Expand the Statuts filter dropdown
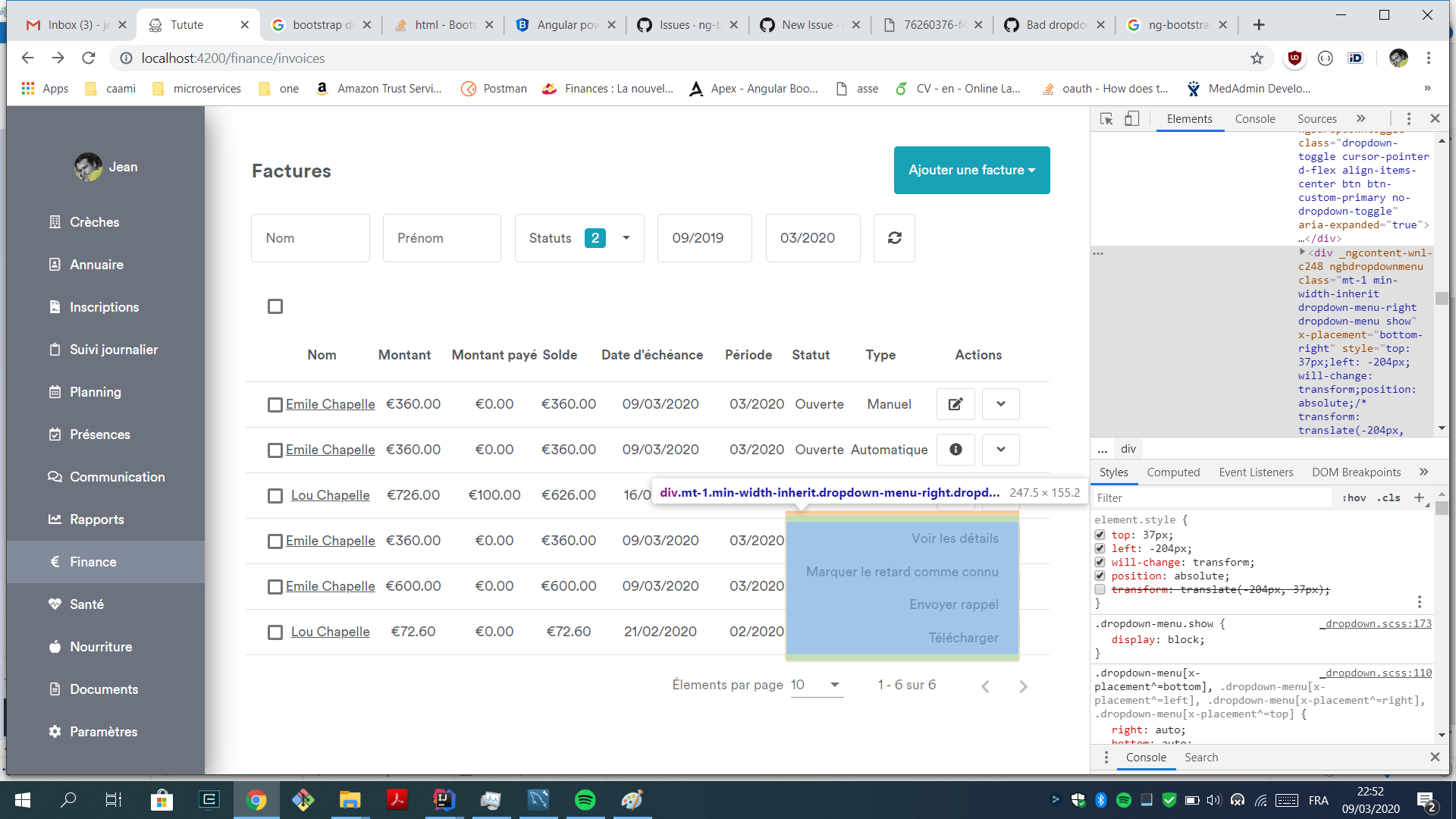Image resolution: width=1456 pixels, height=819 pixels. pos(626,237)
